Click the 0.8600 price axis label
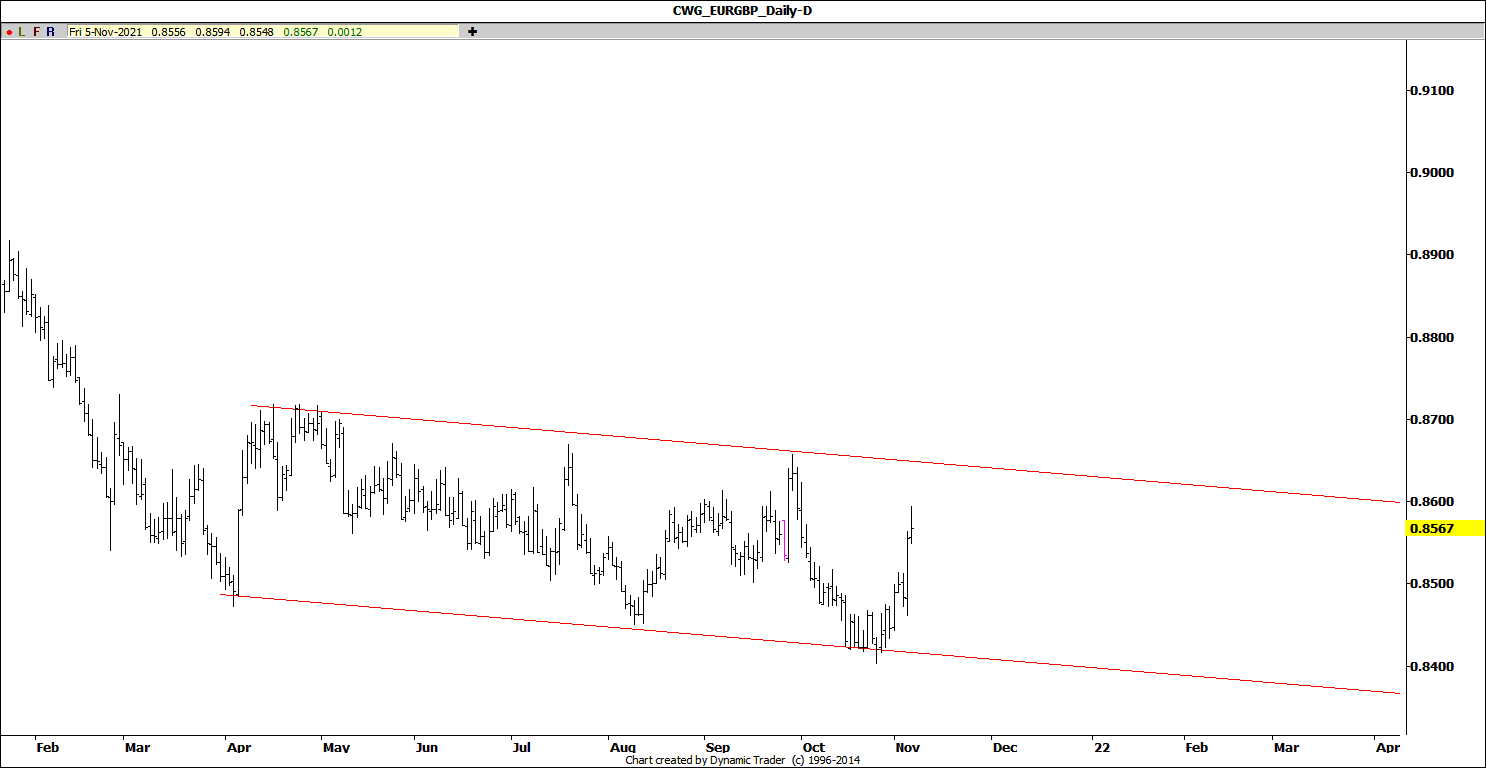 [1431, 502]
